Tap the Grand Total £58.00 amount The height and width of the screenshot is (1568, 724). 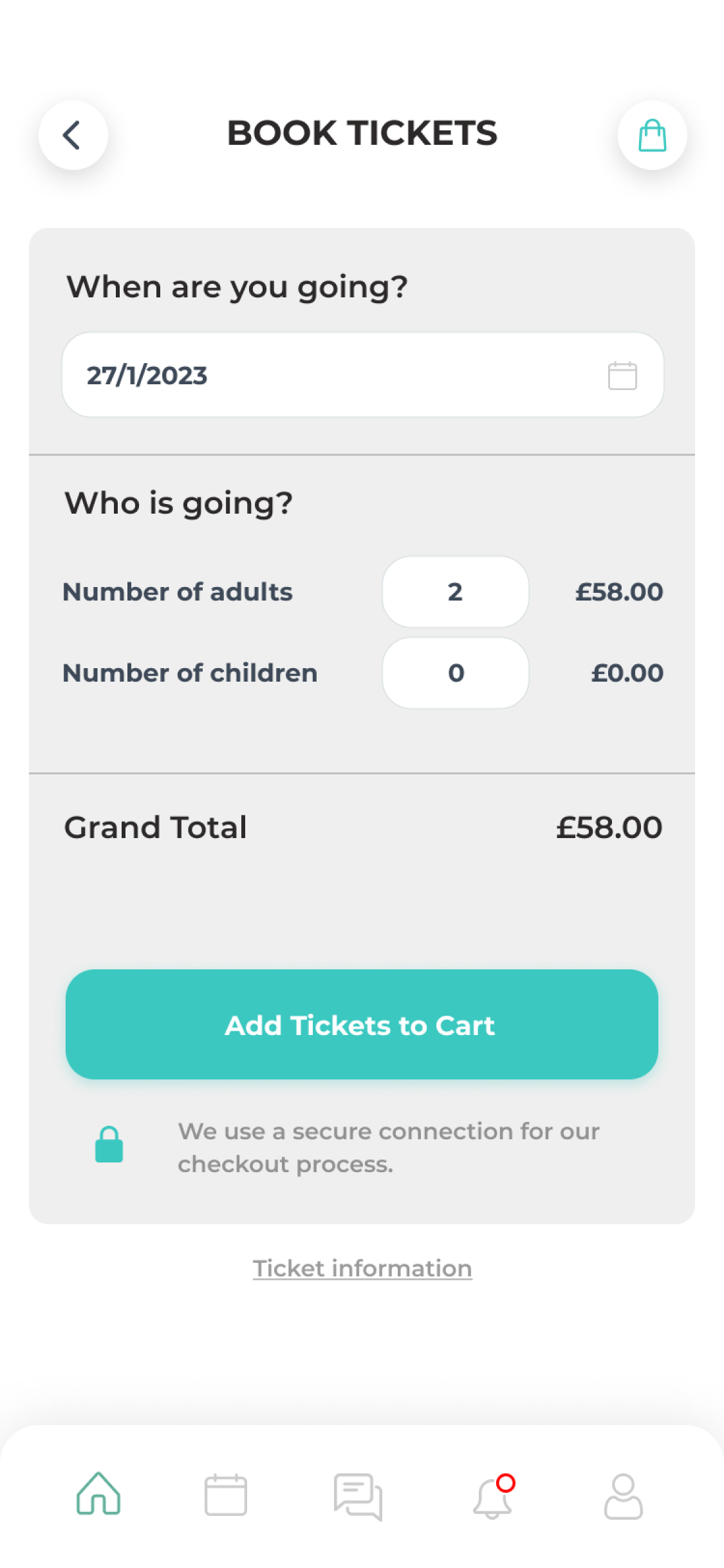(x=609, y=828)
